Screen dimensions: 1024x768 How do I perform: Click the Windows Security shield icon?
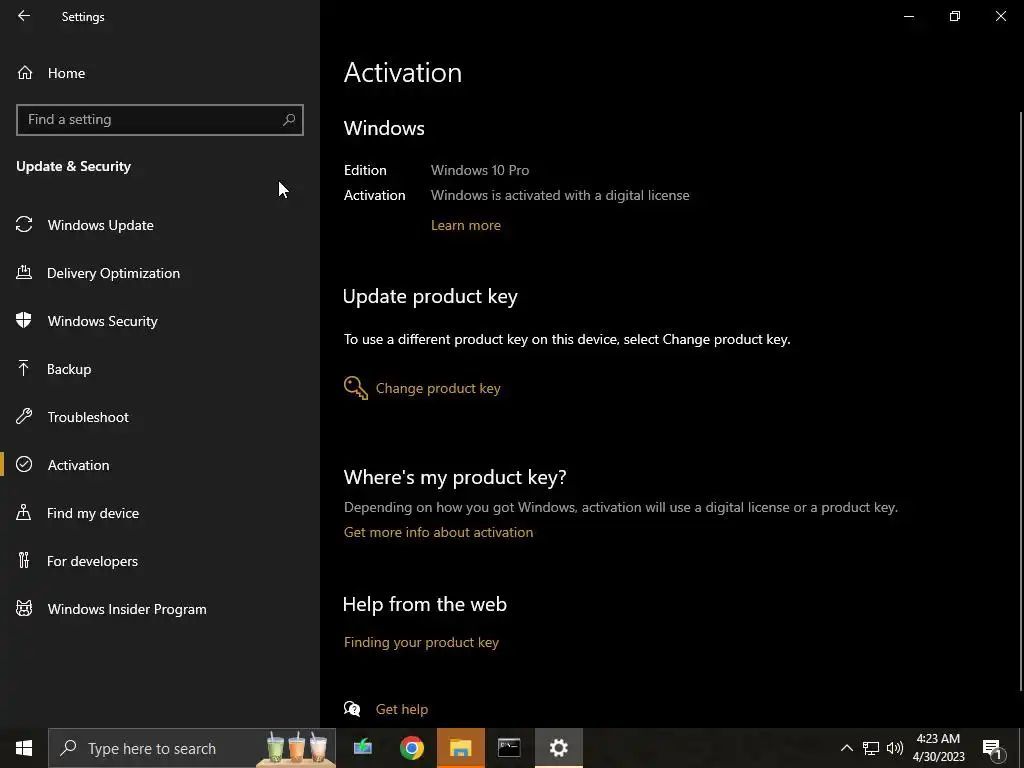[24, 320]
